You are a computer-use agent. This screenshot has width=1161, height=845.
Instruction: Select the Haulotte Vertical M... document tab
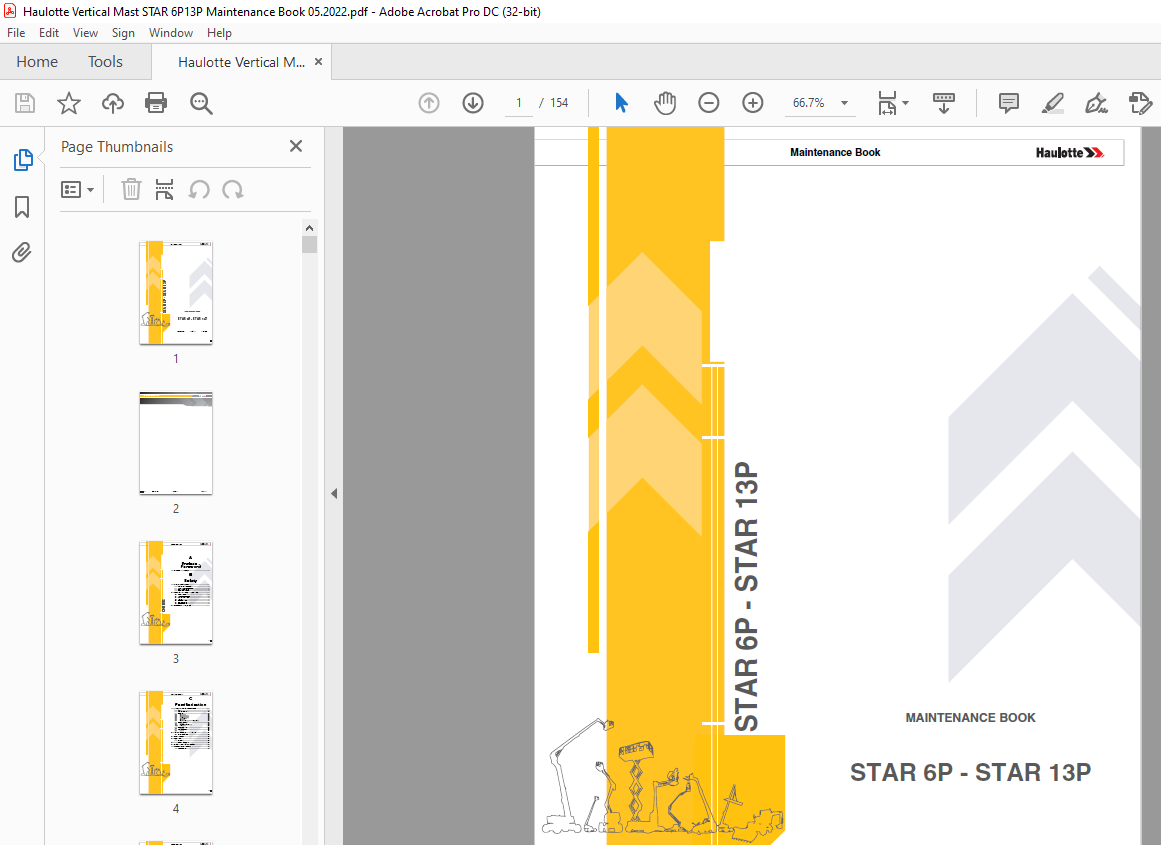point(241,62)
